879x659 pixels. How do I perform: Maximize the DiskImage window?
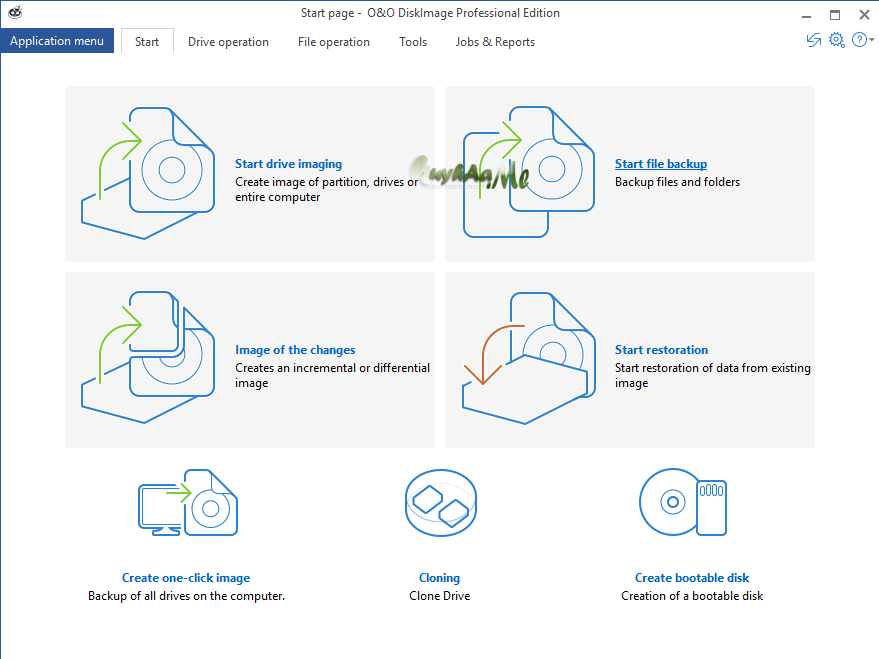point(835,15)
